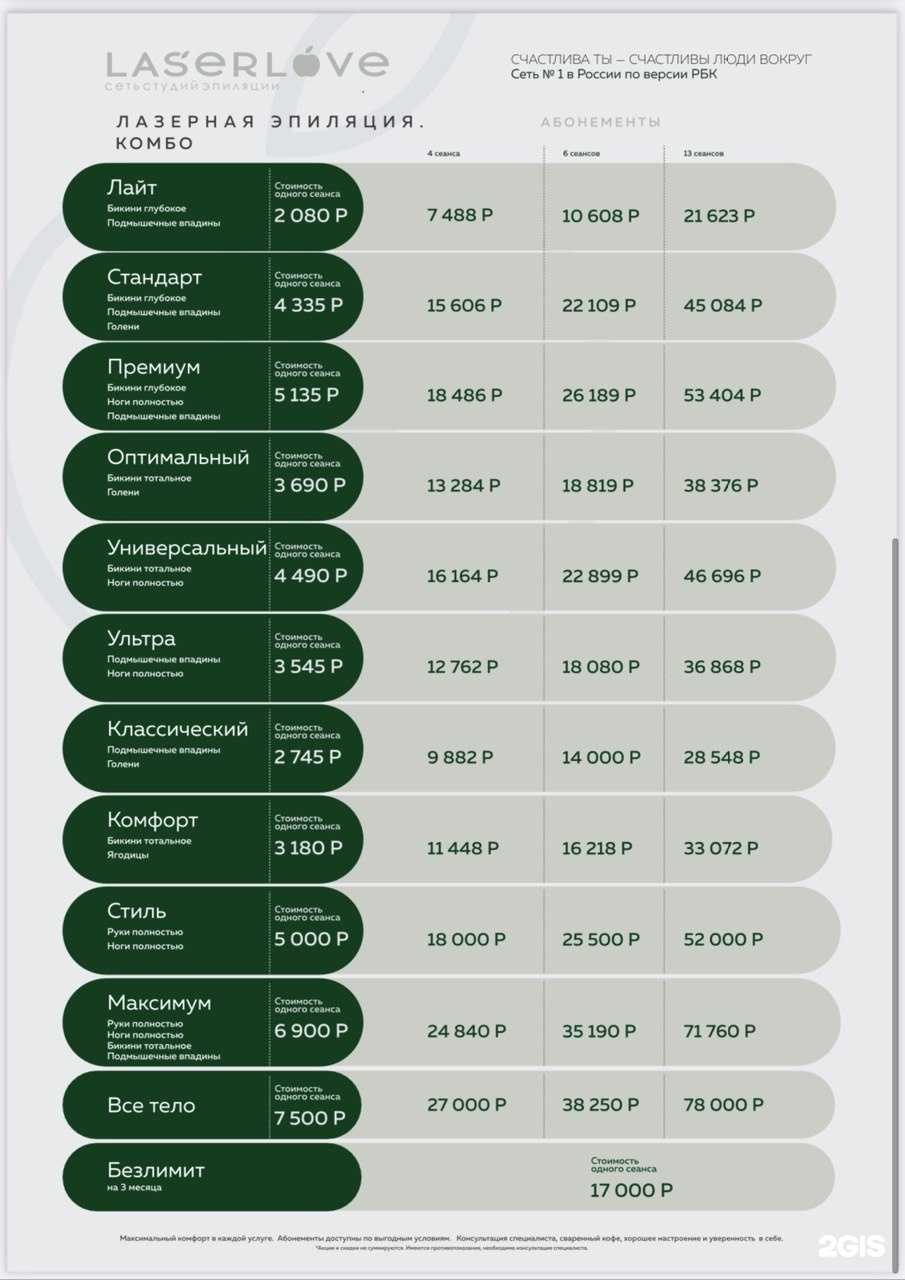Click the 7 488 Р four-session Лайт price
905x1280 pixels.
[460, 215]
